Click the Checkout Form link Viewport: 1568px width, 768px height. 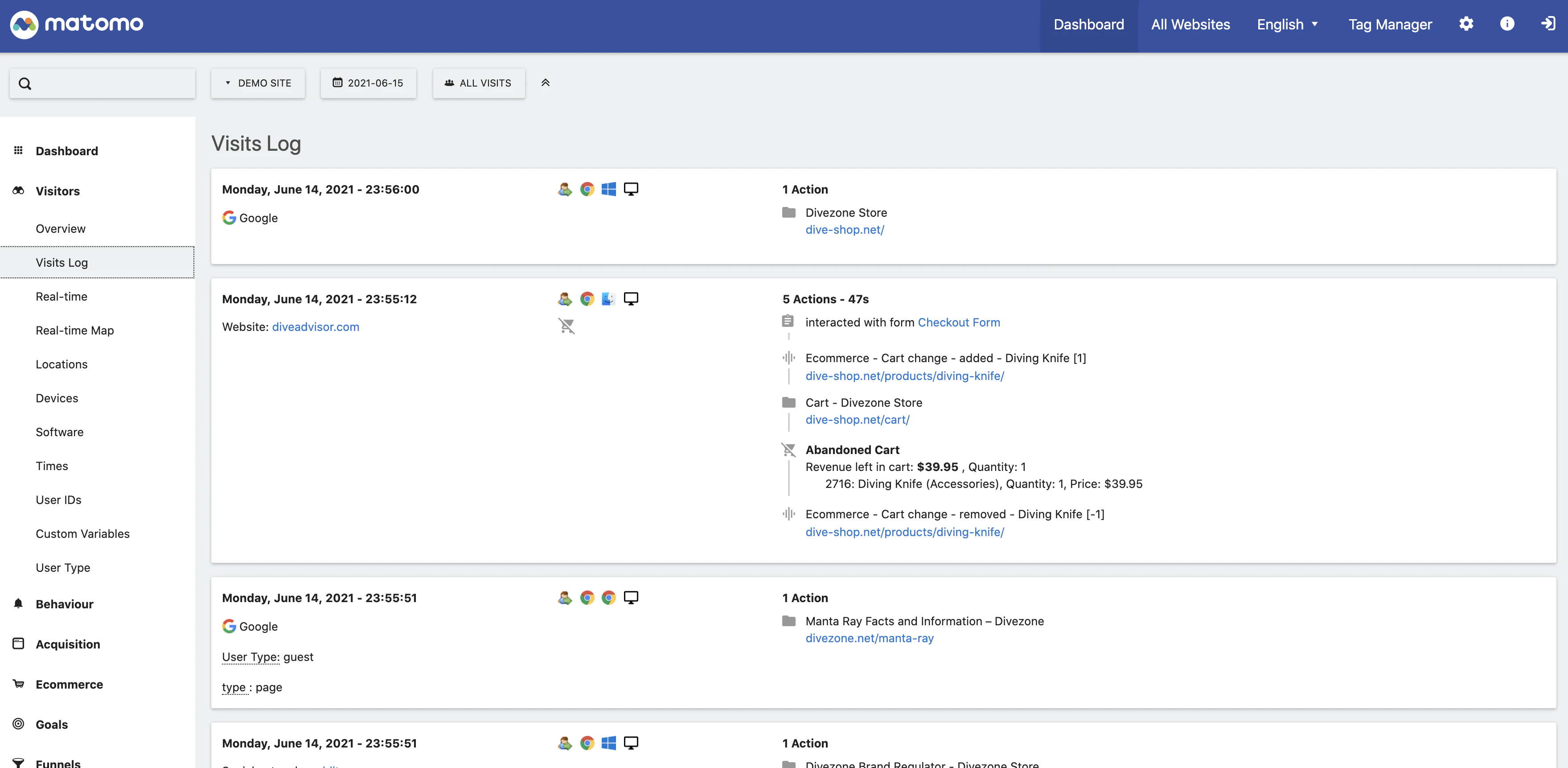pyautogui.click(x=959, y=322)
